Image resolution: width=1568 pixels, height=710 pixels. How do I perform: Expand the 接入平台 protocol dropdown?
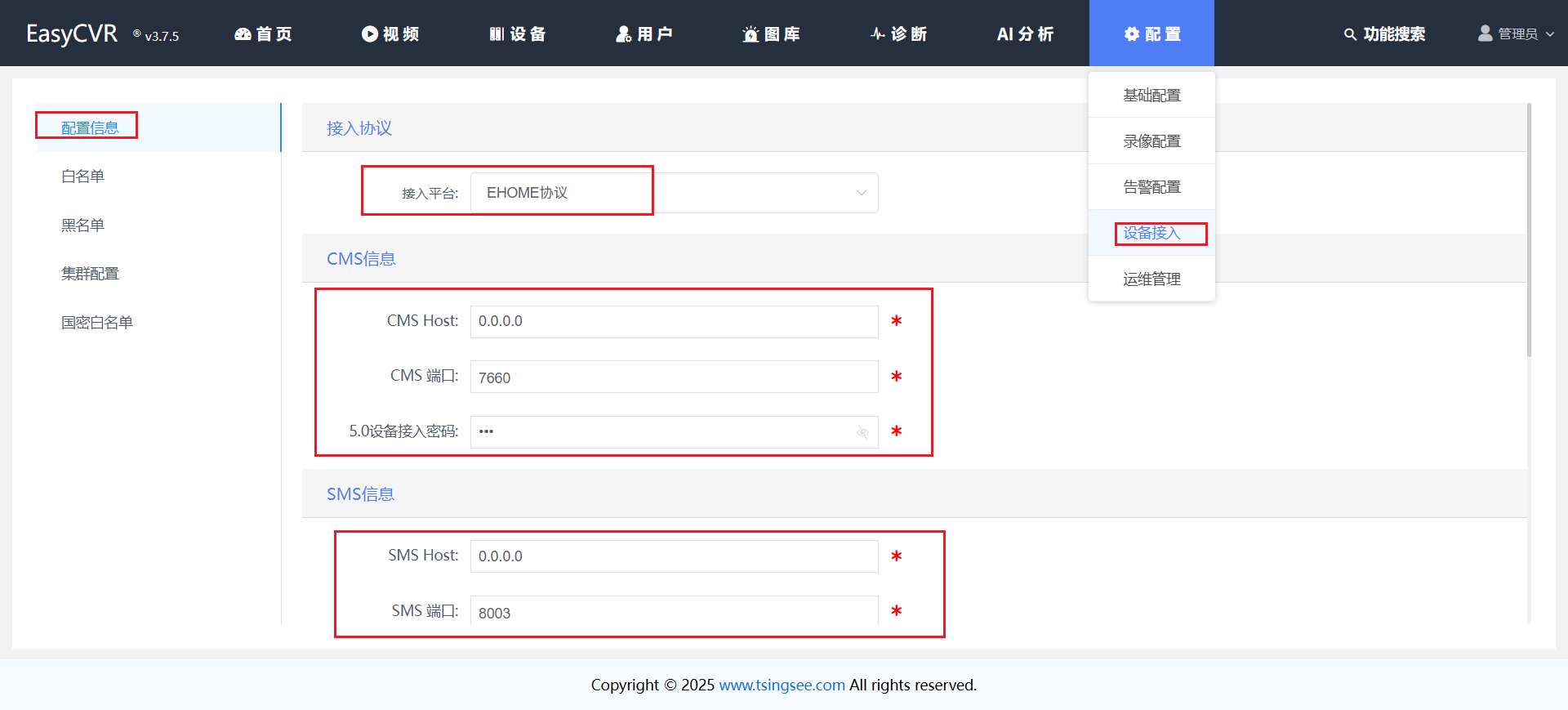pyautogui.click(x=861, y=193)
